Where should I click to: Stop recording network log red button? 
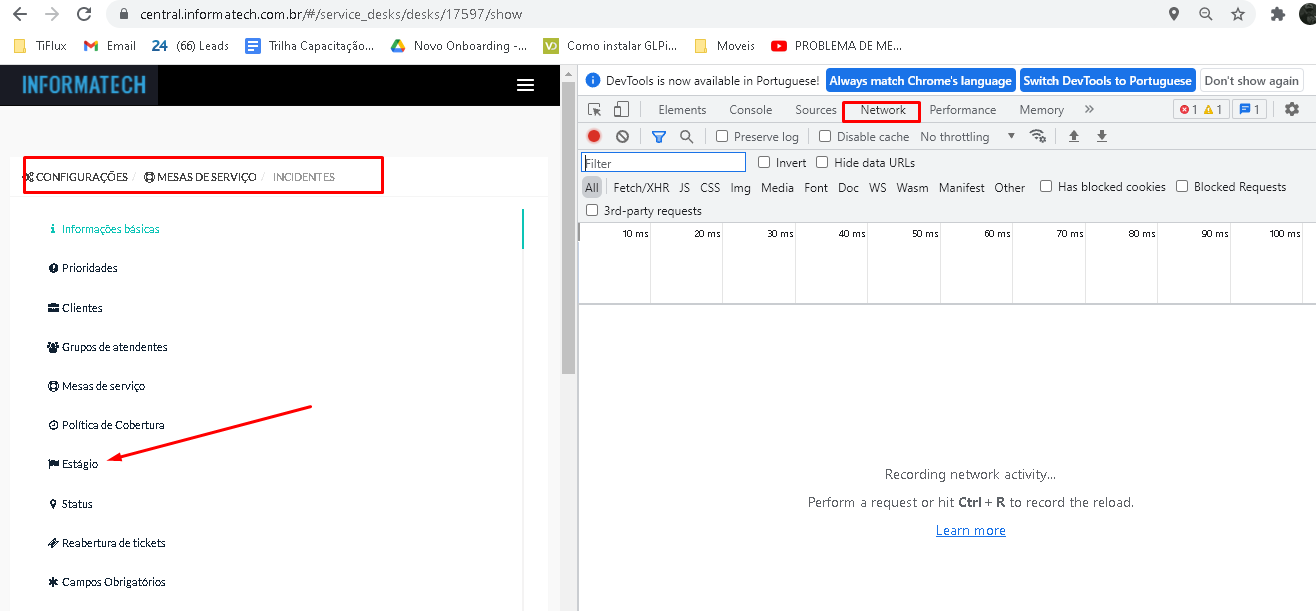tap(594, 136)
